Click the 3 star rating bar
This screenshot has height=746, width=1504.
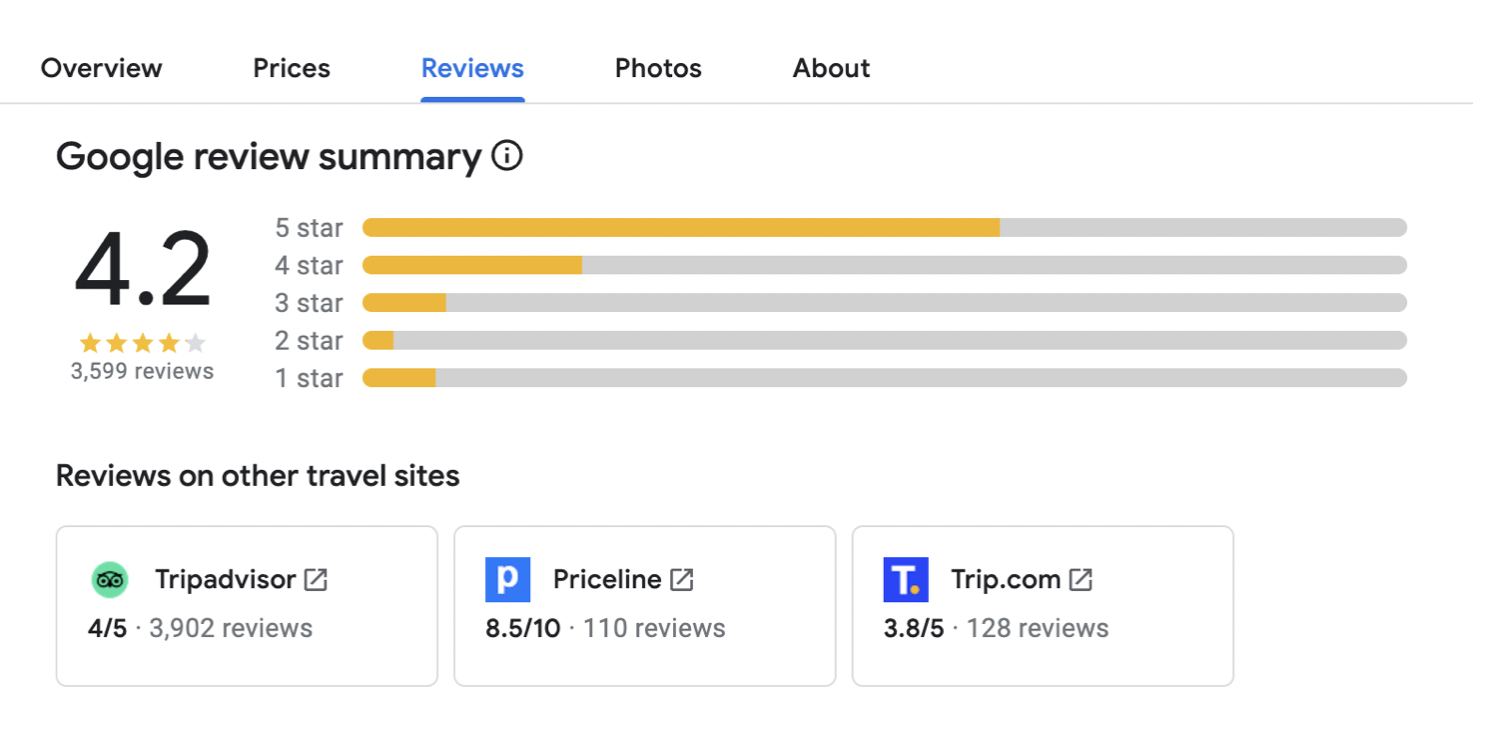pos(884,303)
